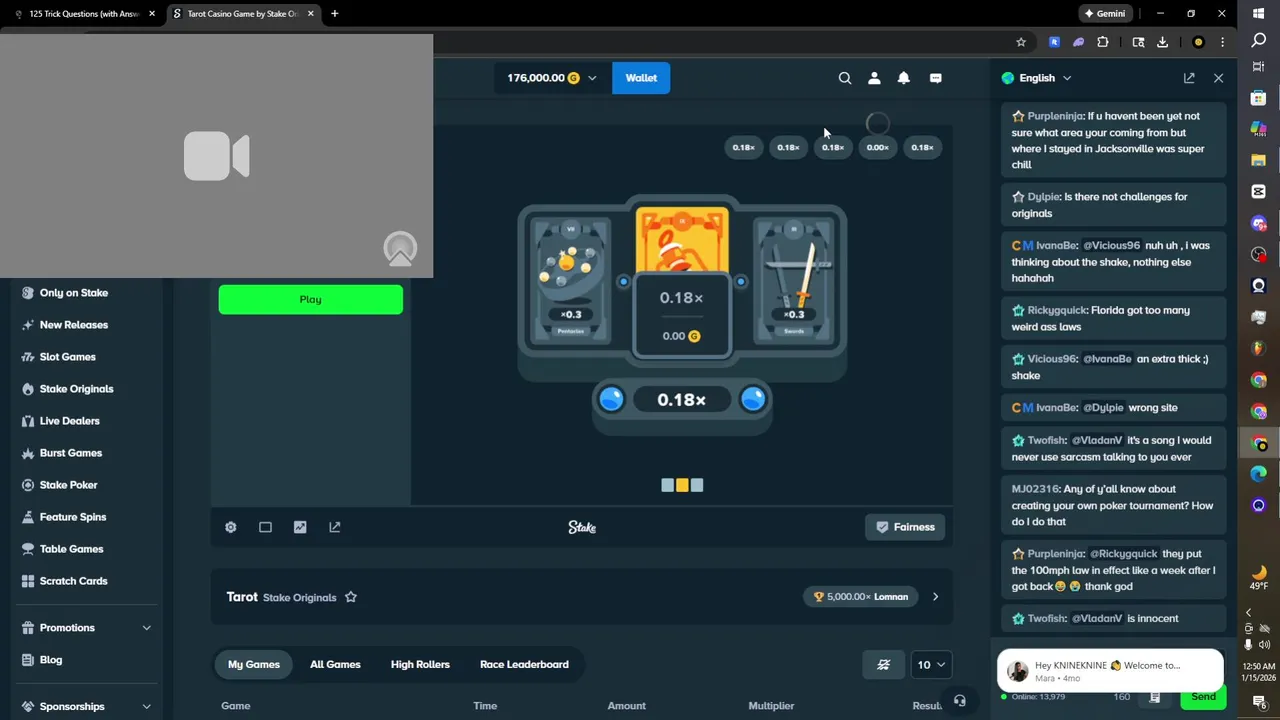Click the 5,000.00× Lomnan big win badge
Viewport: 1280px width, 720px height.
(861, 597)
